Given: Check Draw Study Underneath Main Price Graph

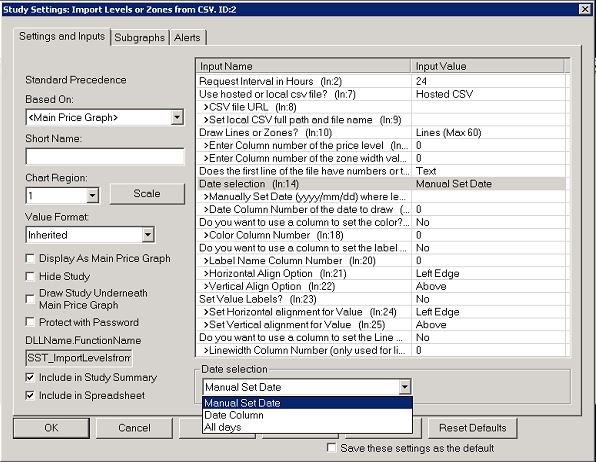Looking at the screenshot, I should click(x=30, y=299).
